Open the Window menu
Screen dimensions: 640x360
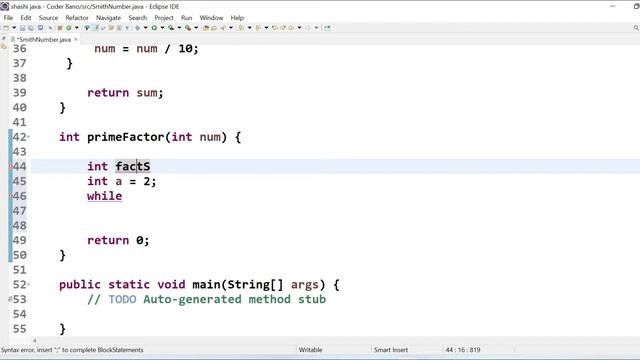tap(211, 18)
